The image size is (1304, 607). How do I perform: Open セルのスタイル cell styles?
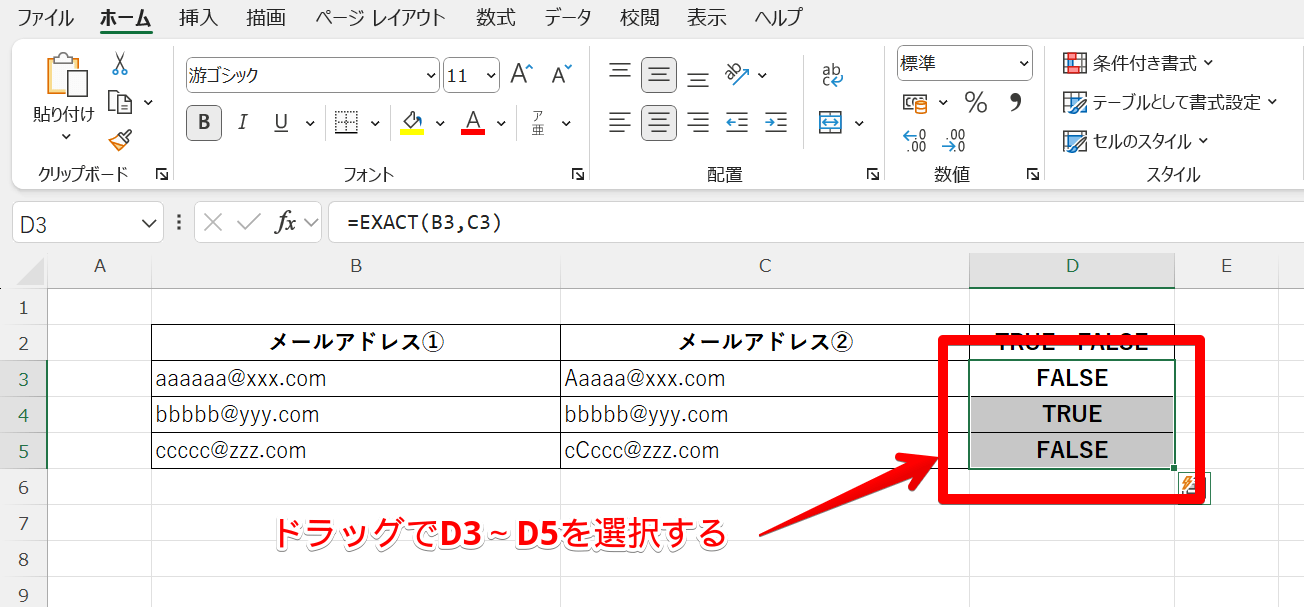pos(1135,141)
